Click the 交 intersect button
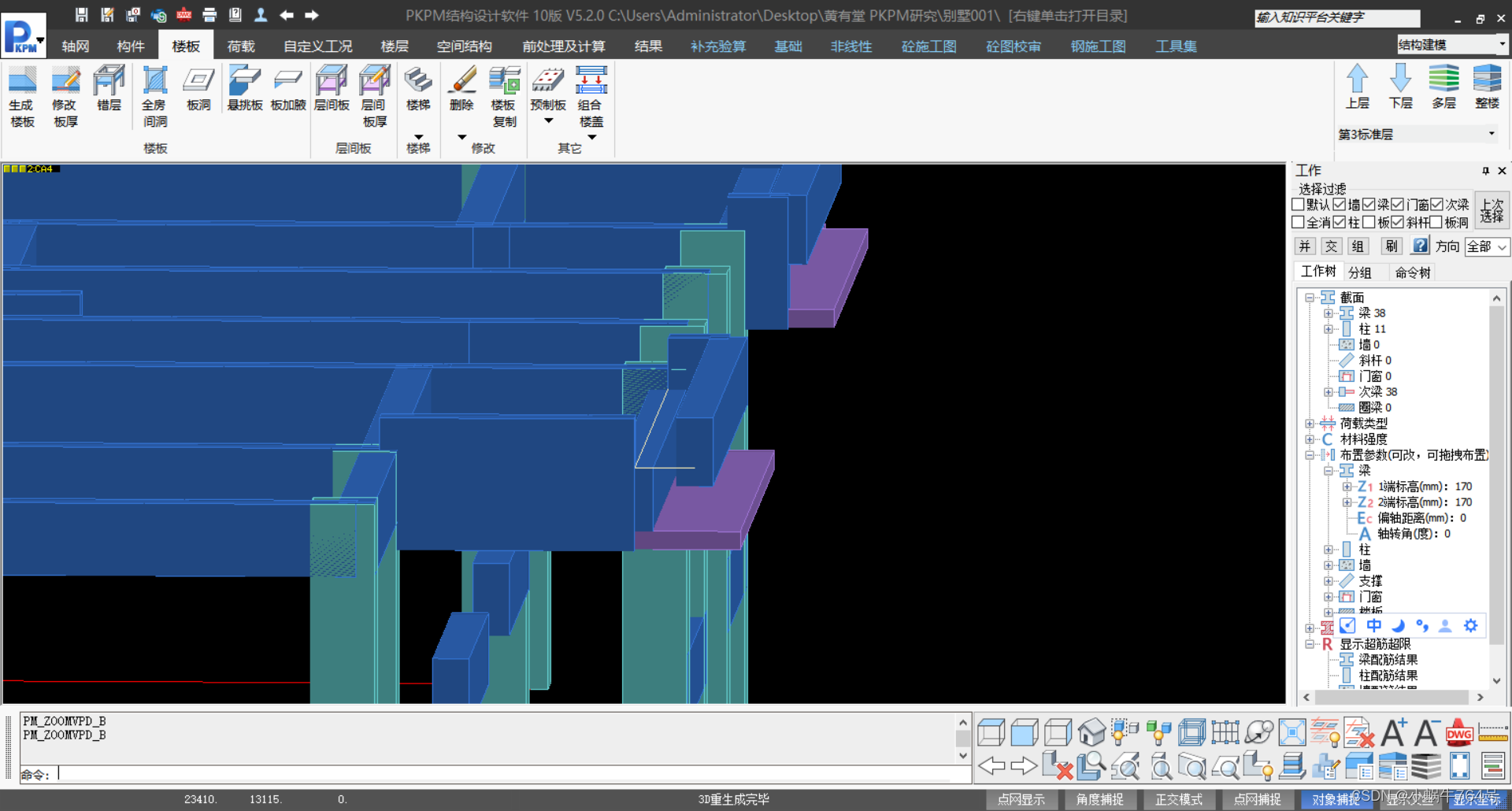This screenshot has width=1512, height=811. [1331, 246]
